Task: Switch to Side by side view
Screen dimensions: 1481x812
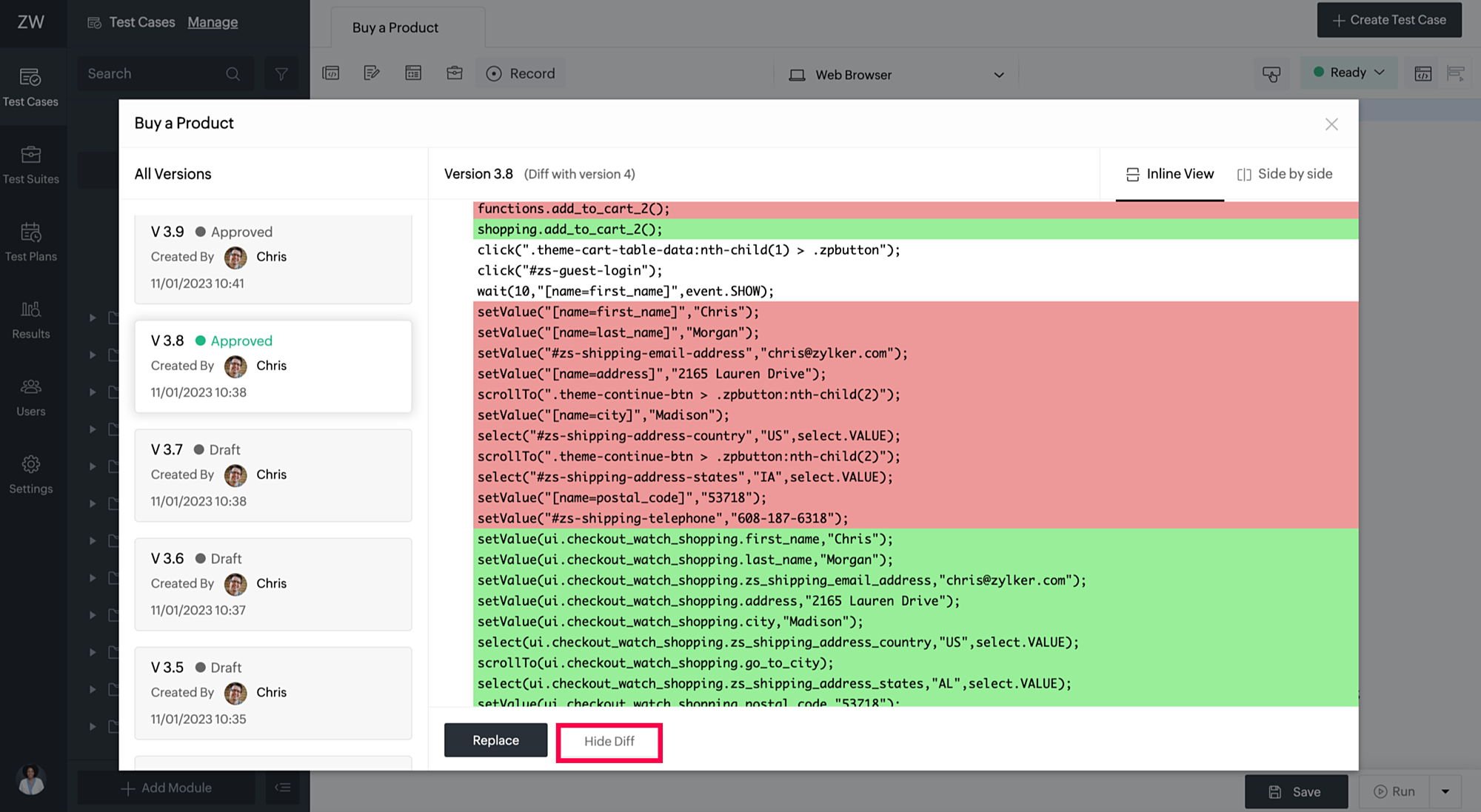Action: pos(1285,174)
